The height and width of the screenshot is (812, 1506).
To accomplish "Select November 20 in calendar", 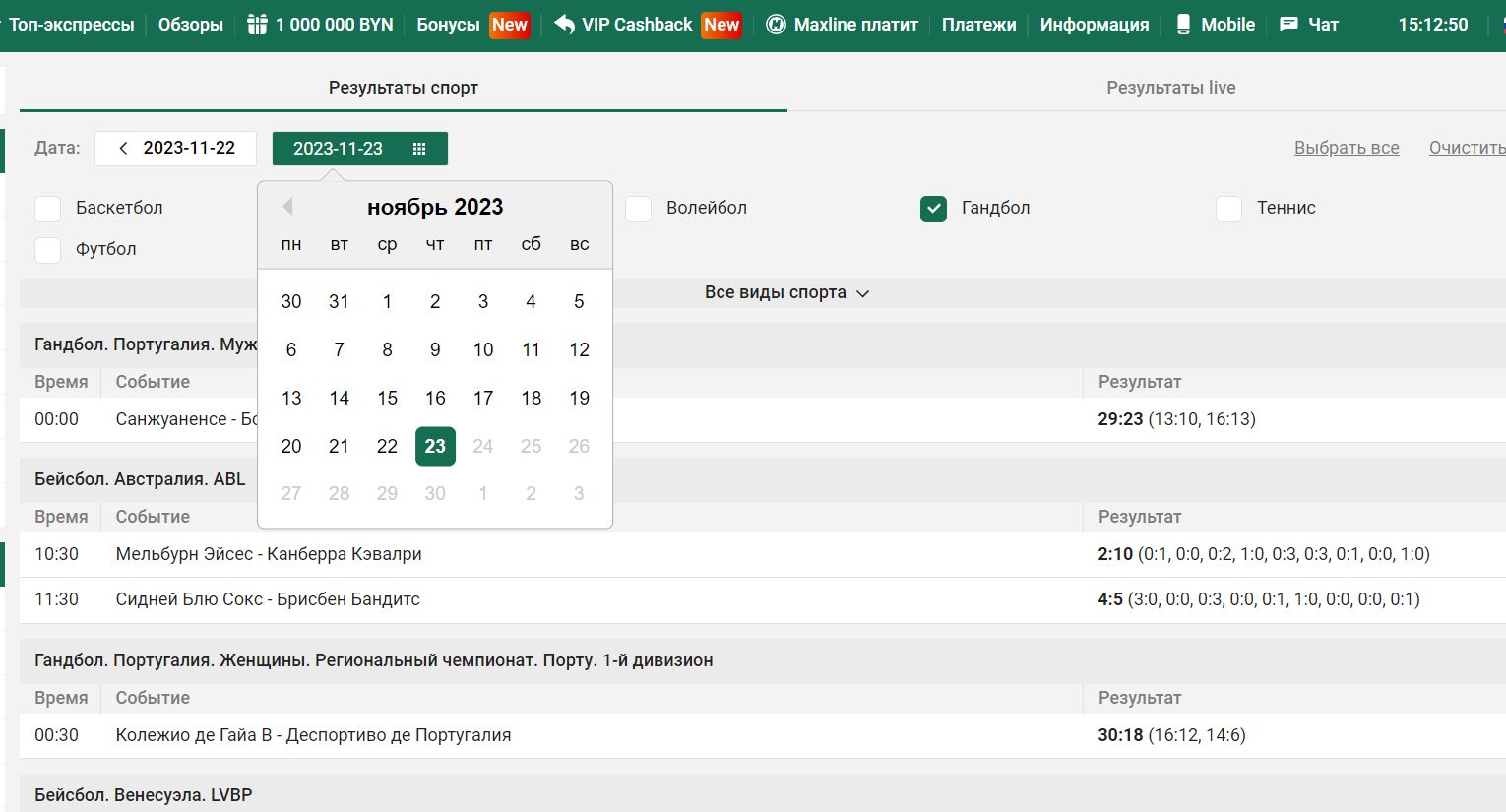I will pos(291,446).
